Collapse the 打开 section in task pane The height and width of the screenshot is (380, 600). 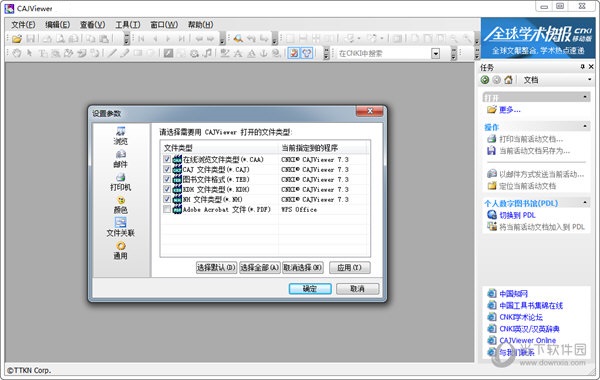pos(585,97)
